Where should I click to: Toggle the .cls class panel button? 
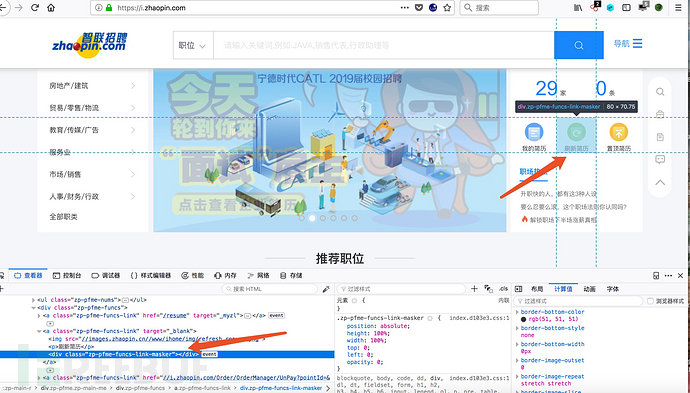(x=503, y=289)
